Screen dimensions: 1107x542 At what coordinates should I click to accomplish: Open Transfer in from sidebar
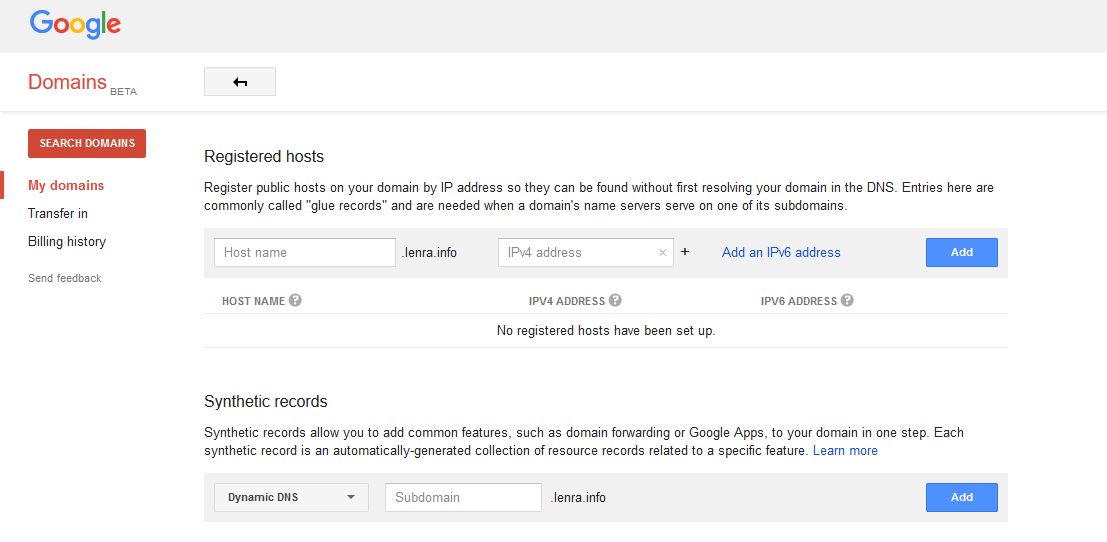[x=58, y=213]
